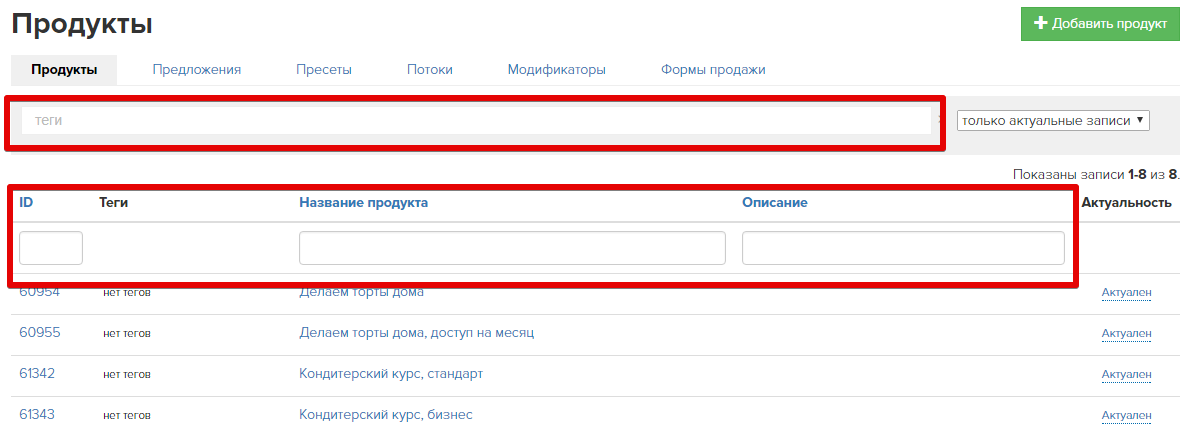
Task: Open product Делаем торты дома, доступ на месяц
Action: point(417,333)
